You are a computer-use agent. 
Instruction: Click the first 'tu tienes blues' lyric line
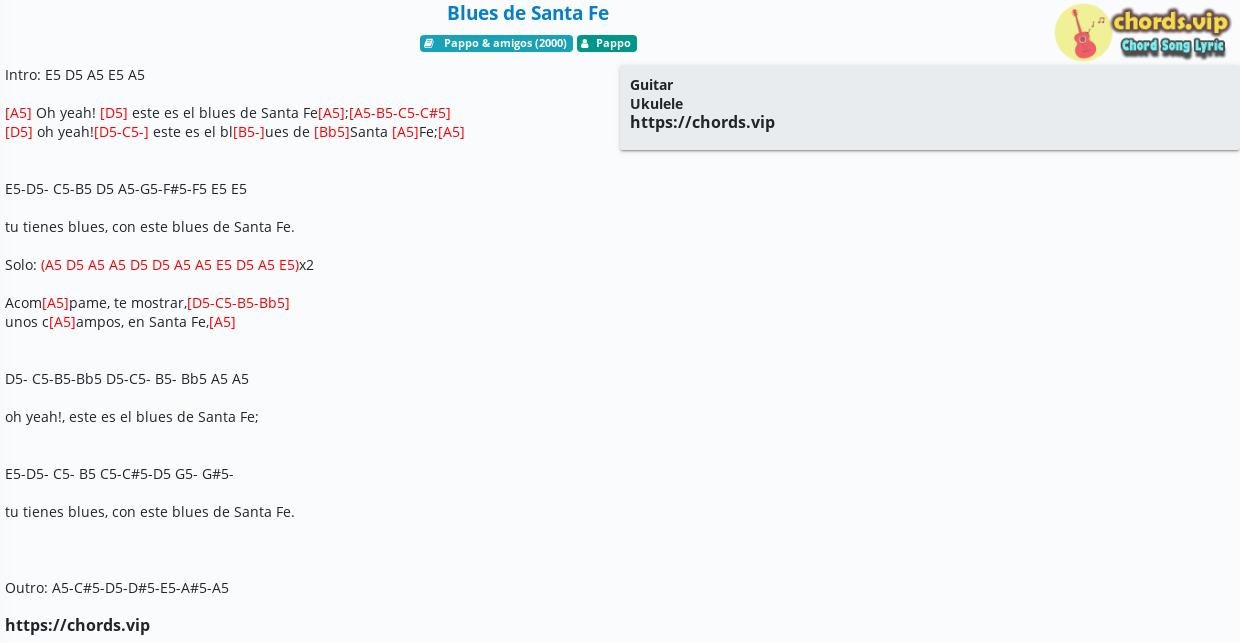click(150, 227)
